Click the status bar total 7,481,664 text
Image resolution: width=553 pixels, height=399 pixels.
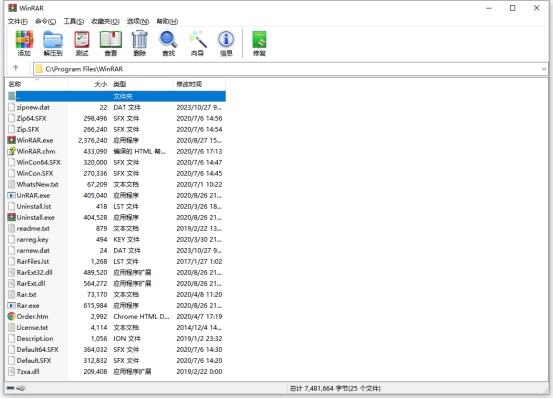pyautogui.click(x=335, y=388)
